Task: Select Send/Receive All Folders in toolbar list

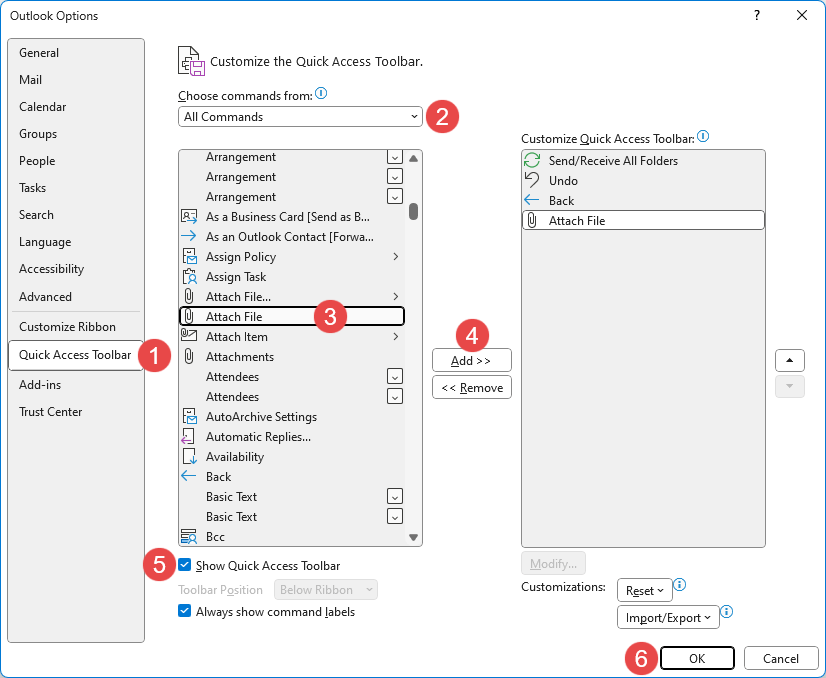Action: (x=643, y=161)
